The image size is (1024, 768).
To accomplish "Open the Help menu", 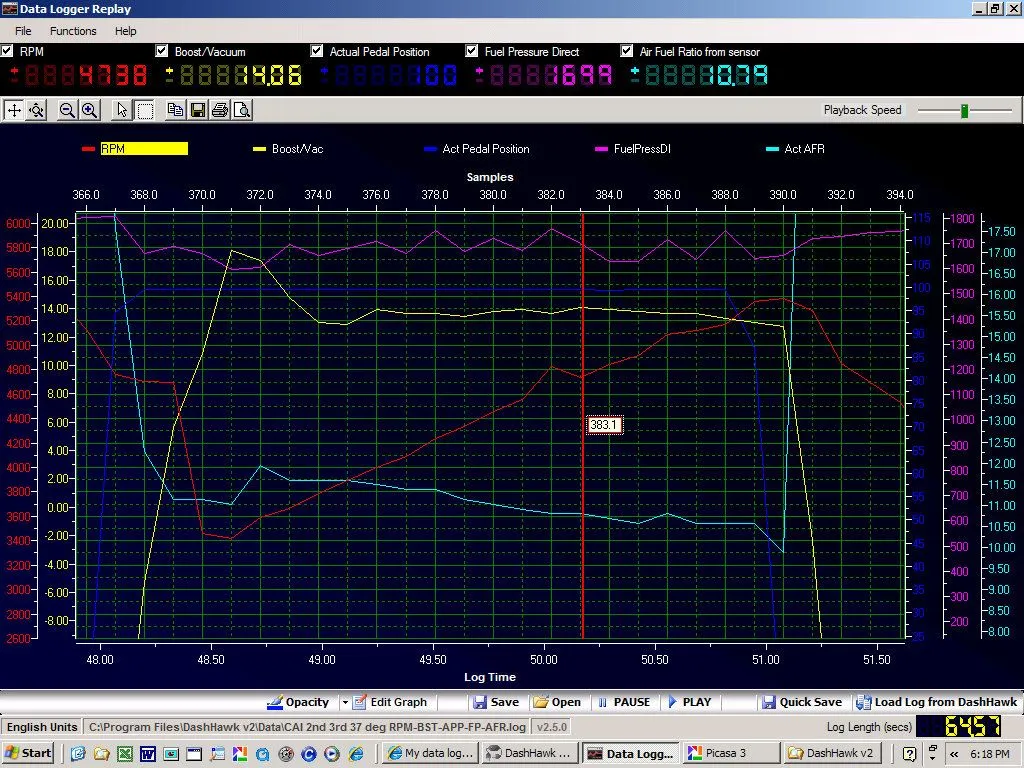I will point(125,31).
